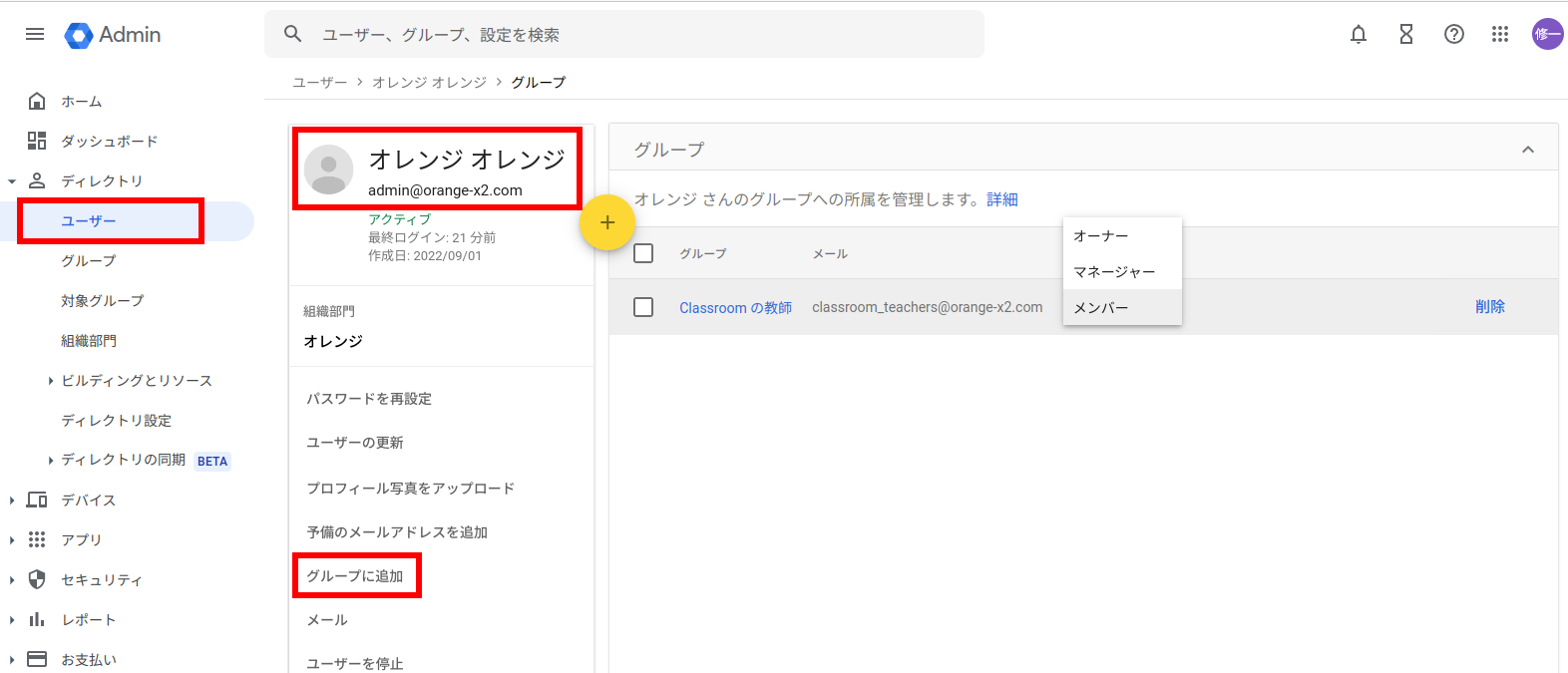The image size is (1568, 673).
Task: Open the hourglass tasks icon
Action: coord(1405,34)
